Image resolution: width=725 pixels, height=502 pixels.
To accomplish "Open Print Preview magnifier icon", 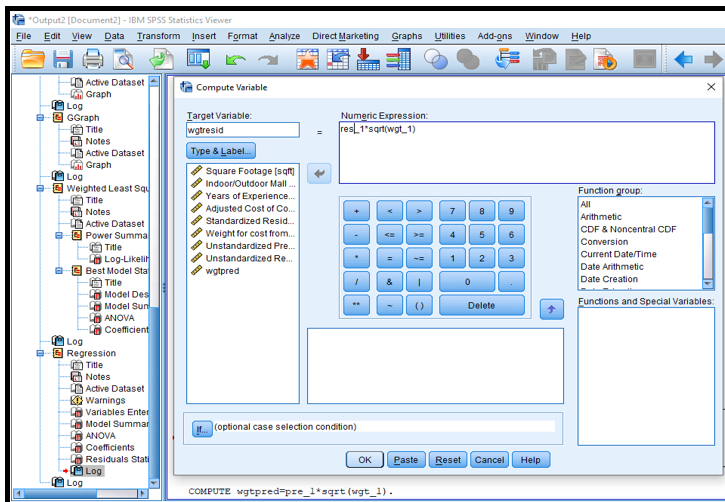I will point(123,59).
